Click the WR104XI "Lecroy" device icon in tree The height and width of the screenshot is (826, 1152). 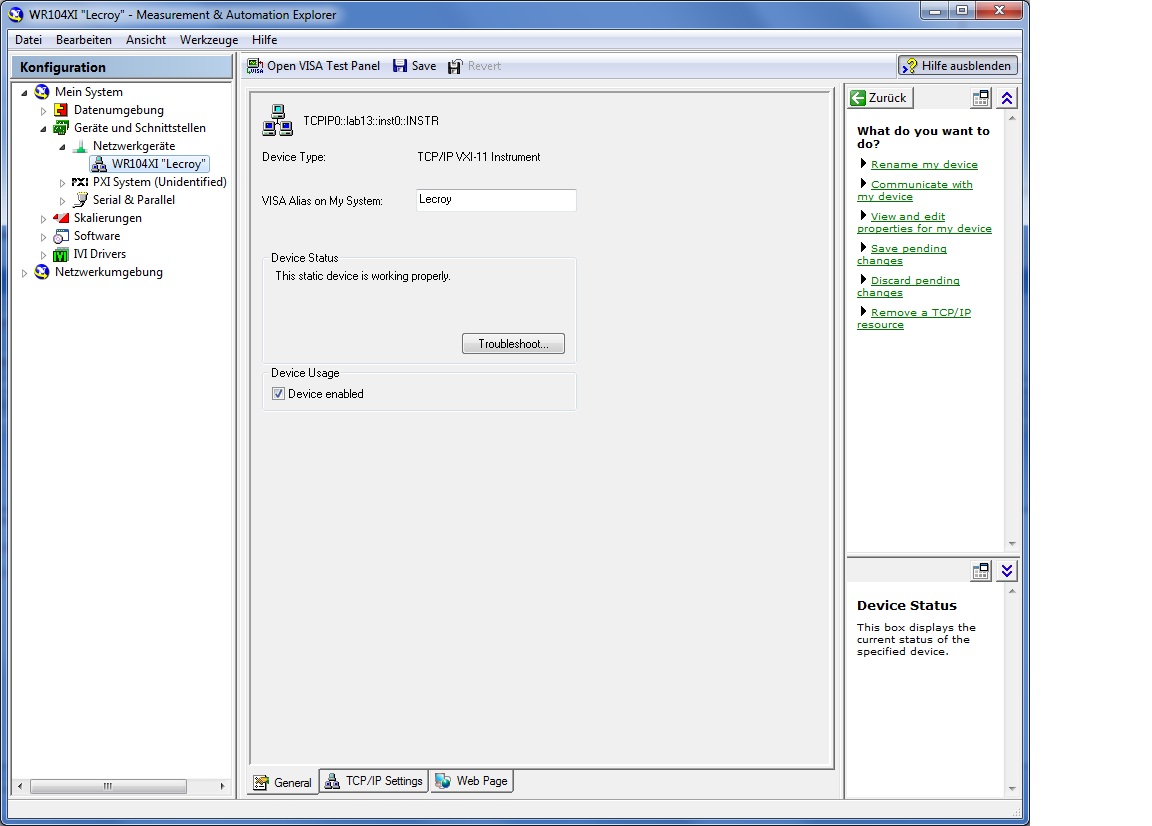tap(99, 164)
